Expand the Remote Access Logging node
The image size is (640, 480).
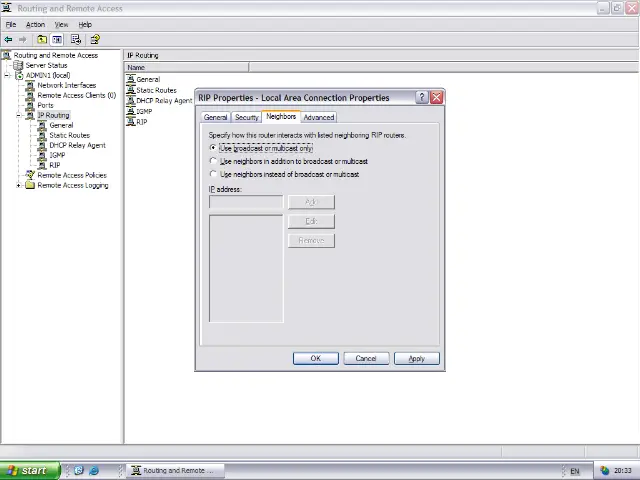(18, 185)
